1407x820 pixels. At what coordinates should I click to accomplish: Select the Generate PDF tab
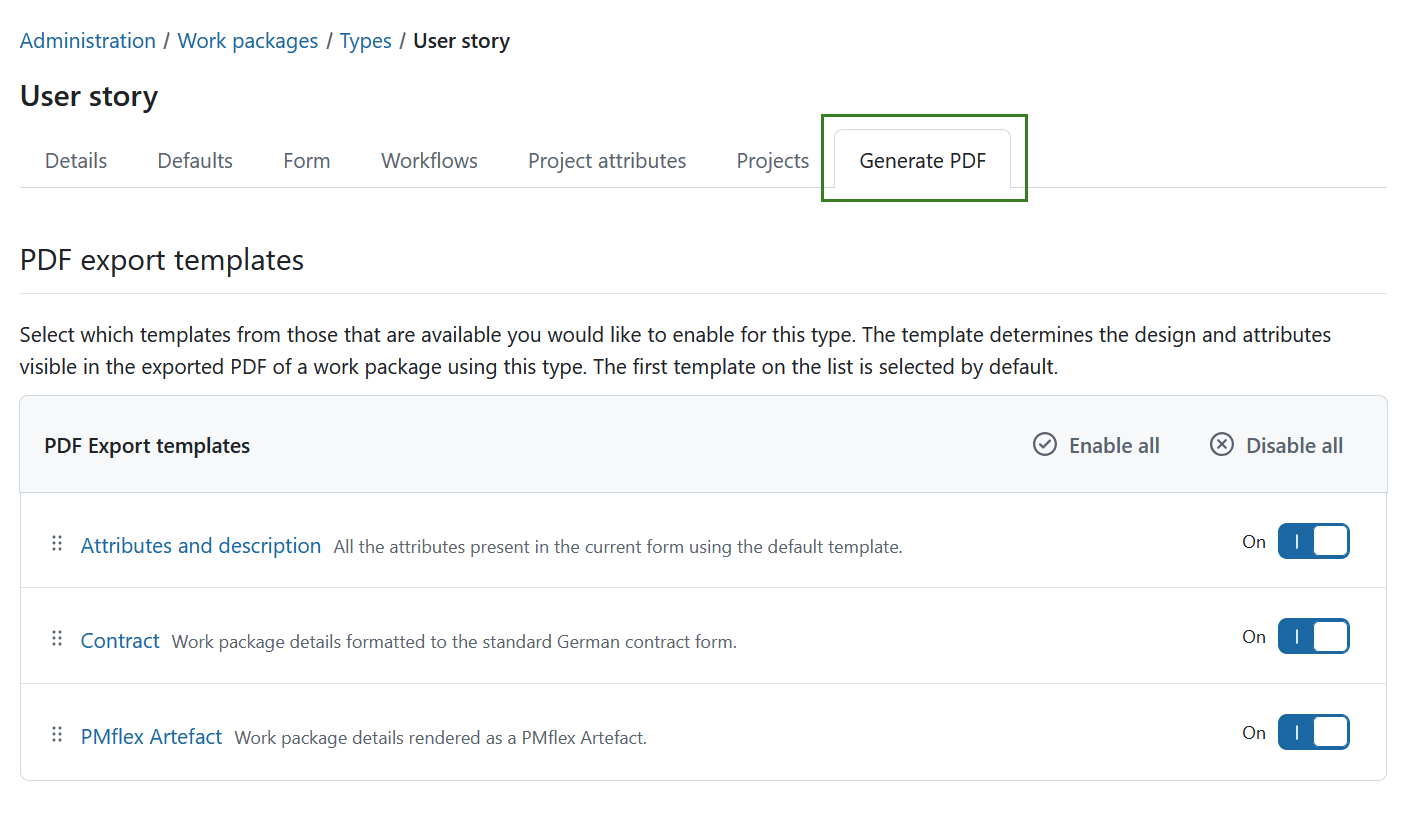tap(923, 161)
